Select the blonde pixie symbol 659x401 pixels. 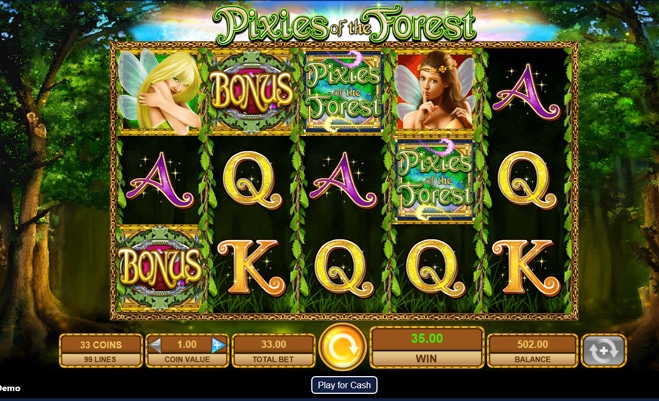[x=159, y=91]
